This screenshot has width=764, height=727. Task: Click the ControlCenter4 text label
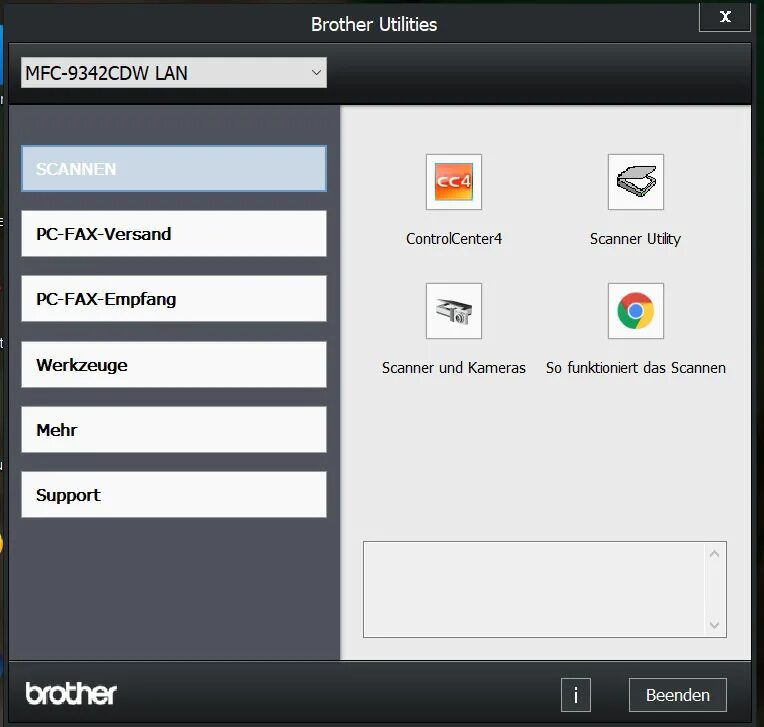[454, 239]
